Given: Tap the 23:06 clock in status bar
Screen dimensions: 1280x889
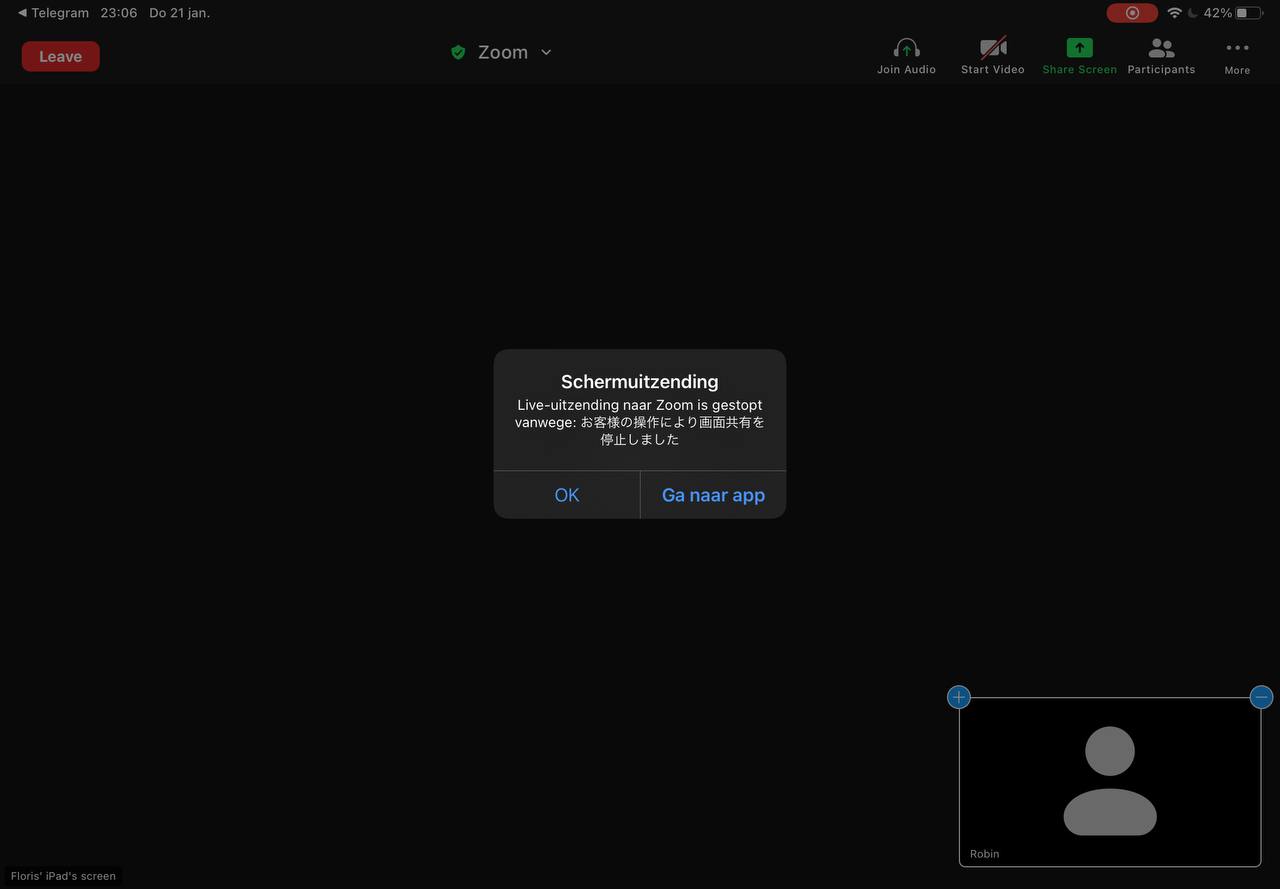Looking at the screenshot, I should click(x=119, y=13).
